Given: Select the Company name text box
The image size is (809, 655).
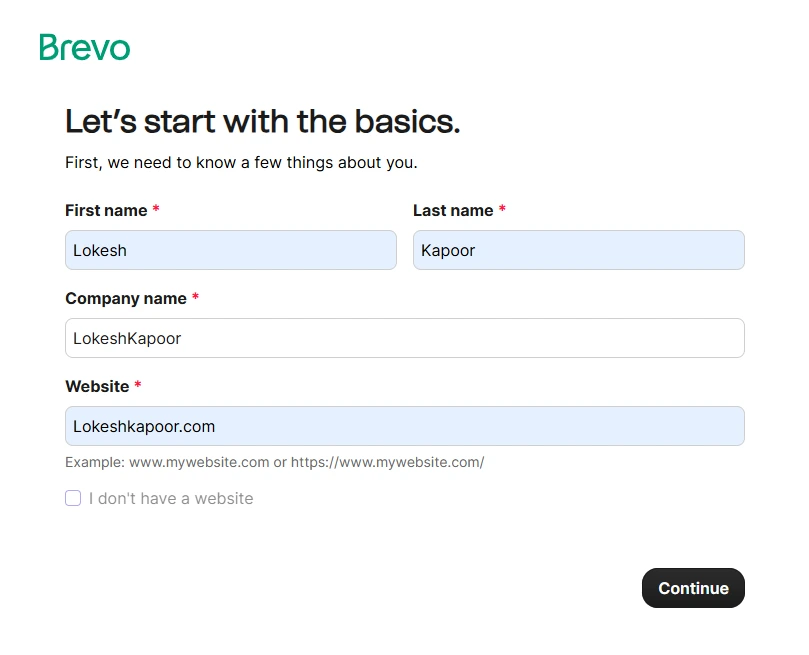Looking at the screenshot, I should pyautogui.click(x=404, y=338).
